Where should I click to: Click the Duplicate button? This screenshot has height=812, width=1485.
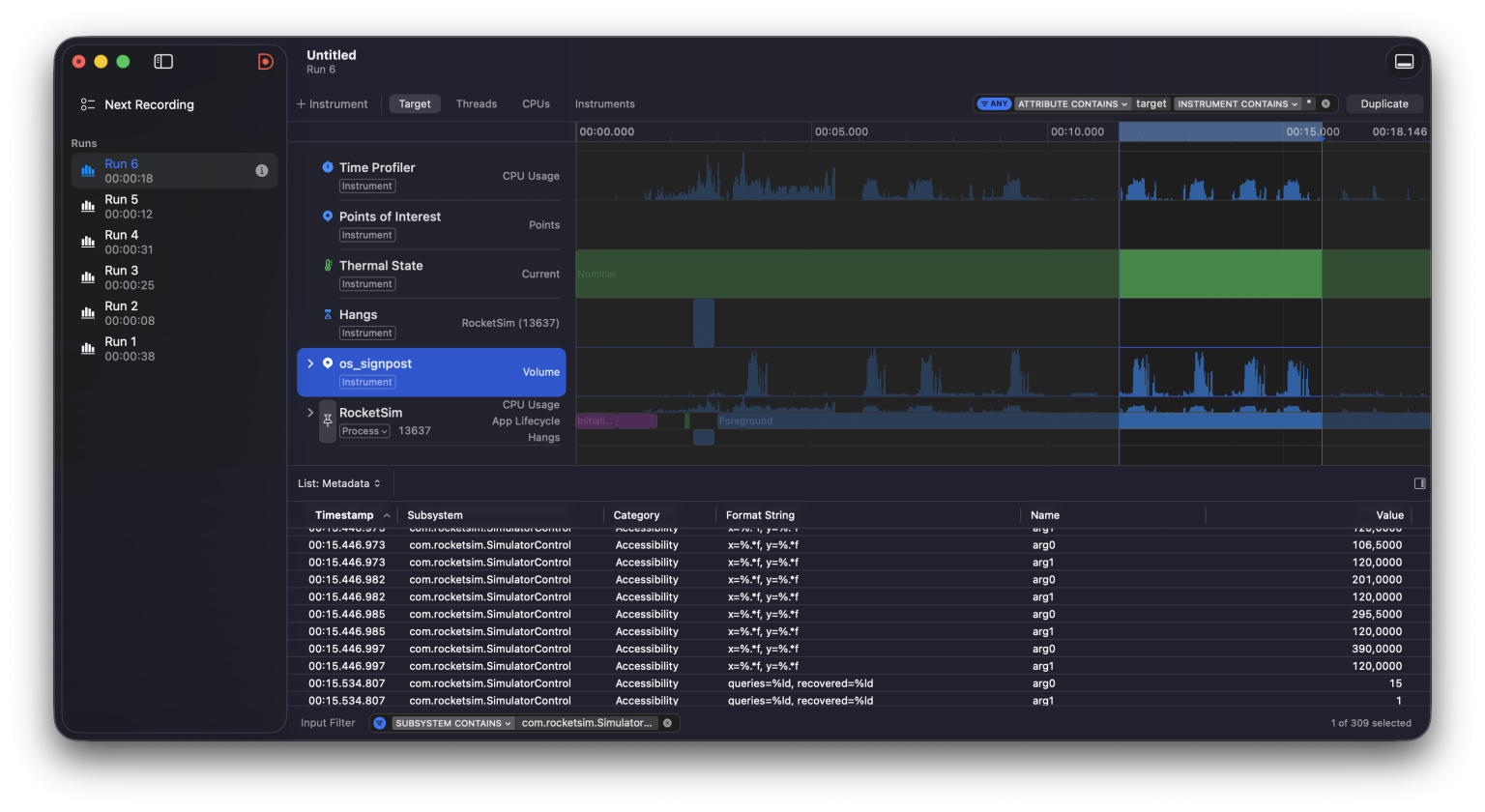point(1384,103)
